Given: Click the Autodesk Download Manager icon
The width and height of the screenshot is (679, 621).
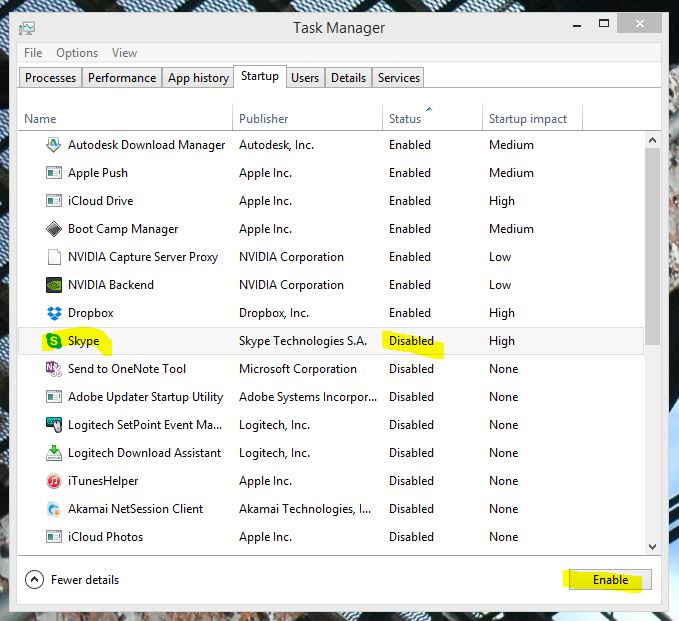Looking at the screenshot, I should tap(54, 145).
